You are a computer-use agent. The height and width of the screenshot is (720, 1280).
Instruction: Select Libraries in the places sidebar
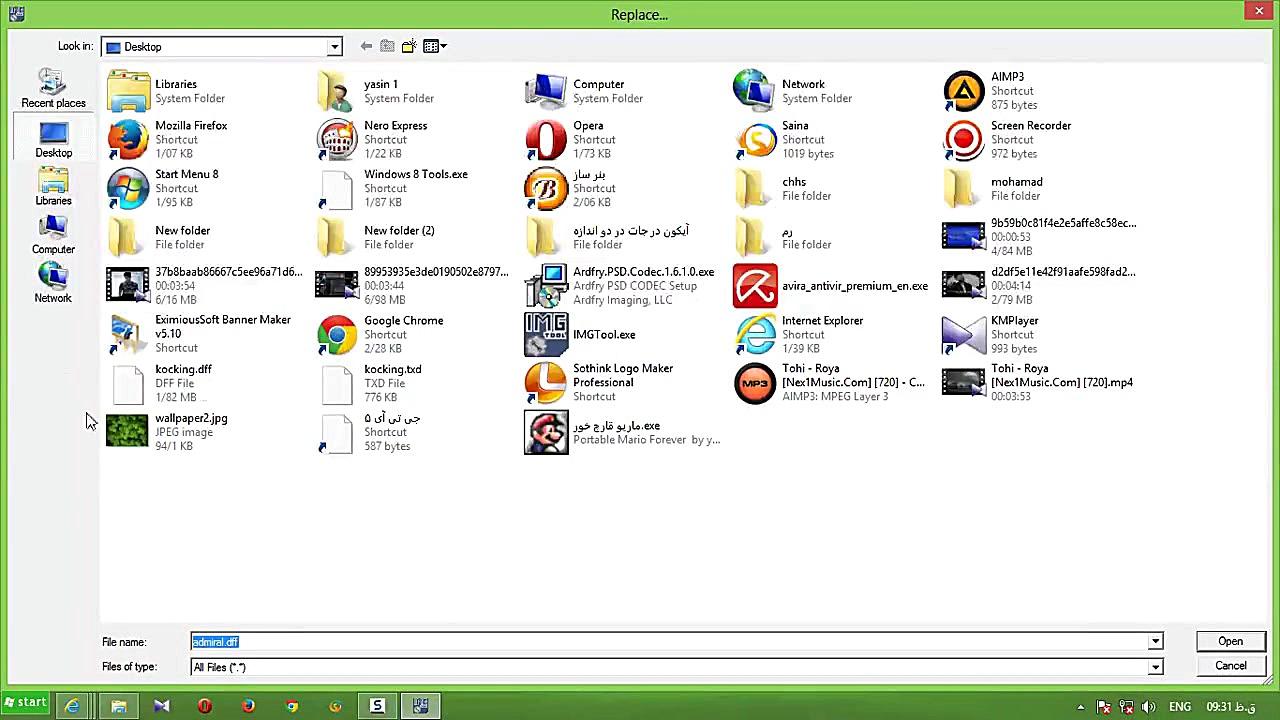tap(53, 187)
